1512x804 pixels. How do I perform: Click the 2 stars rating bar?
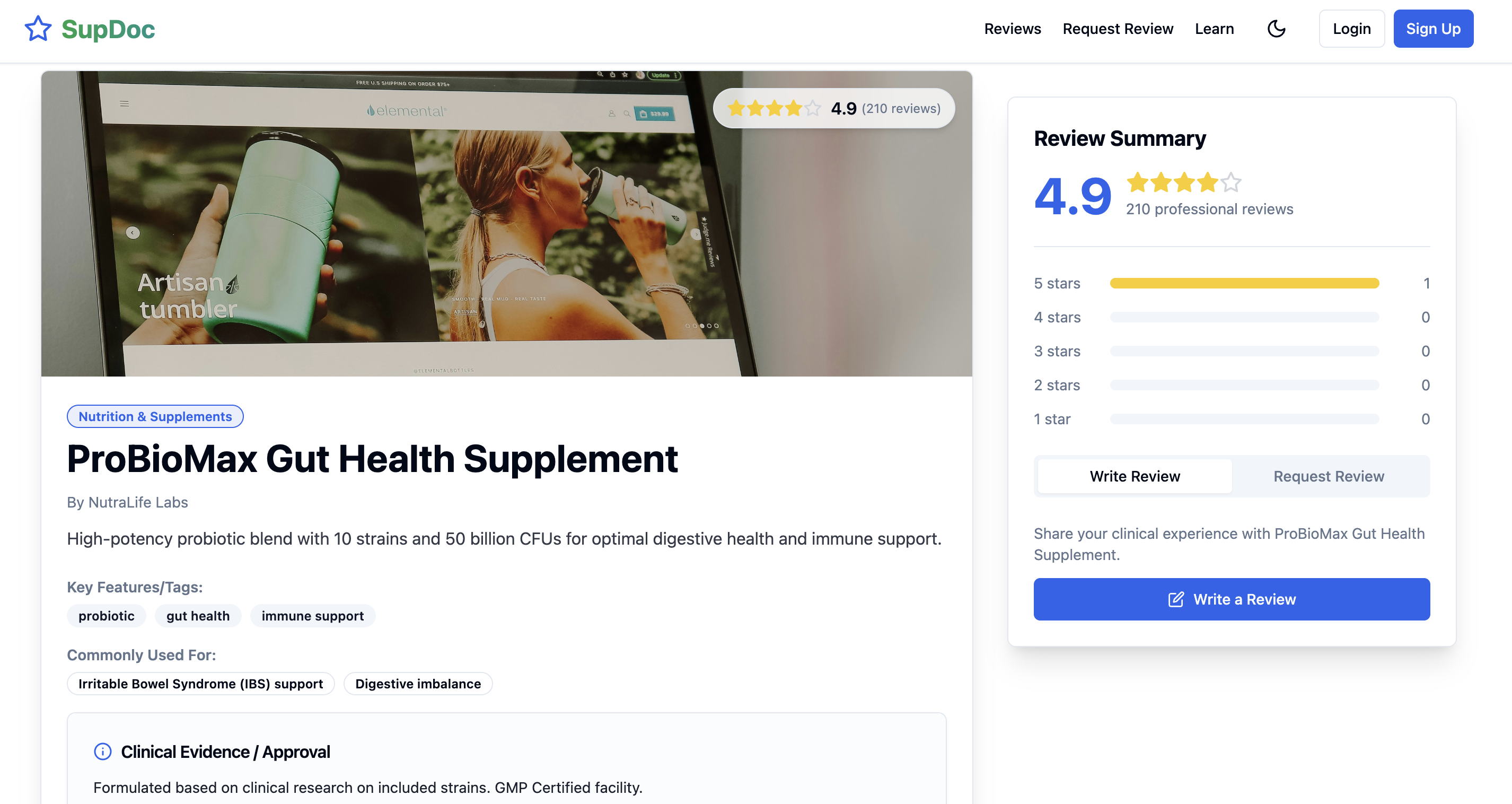[x=1244, y=385]
